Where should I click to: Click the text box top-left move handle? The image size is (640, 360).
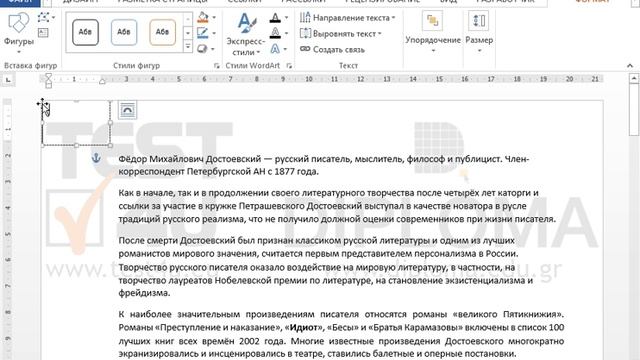pyautogui.click(x=42, y=104)
